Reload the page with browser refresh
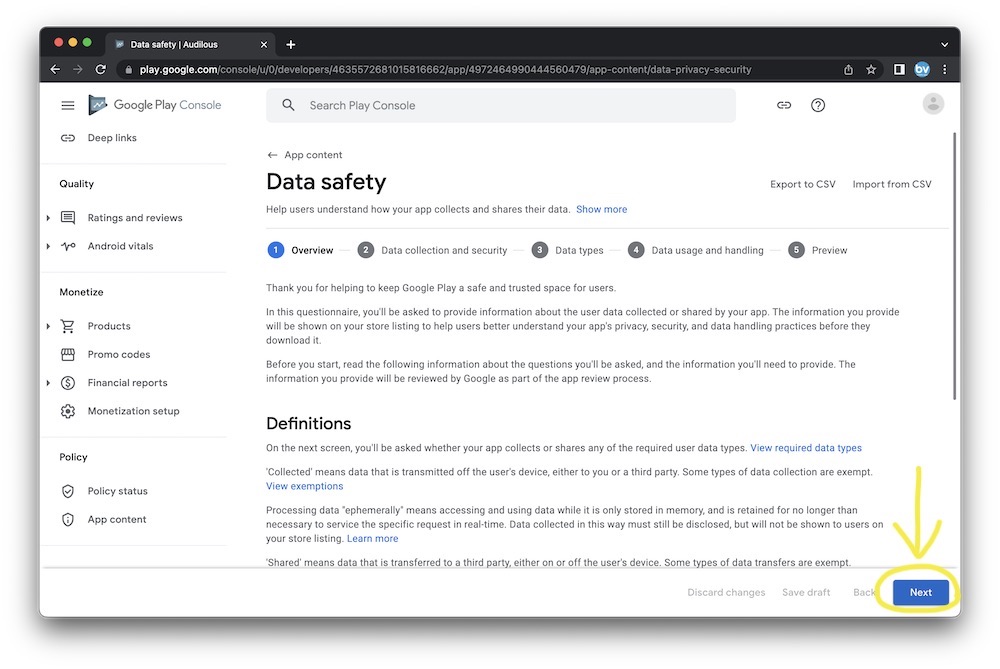1000x669 pixels. tap(101, 70)
